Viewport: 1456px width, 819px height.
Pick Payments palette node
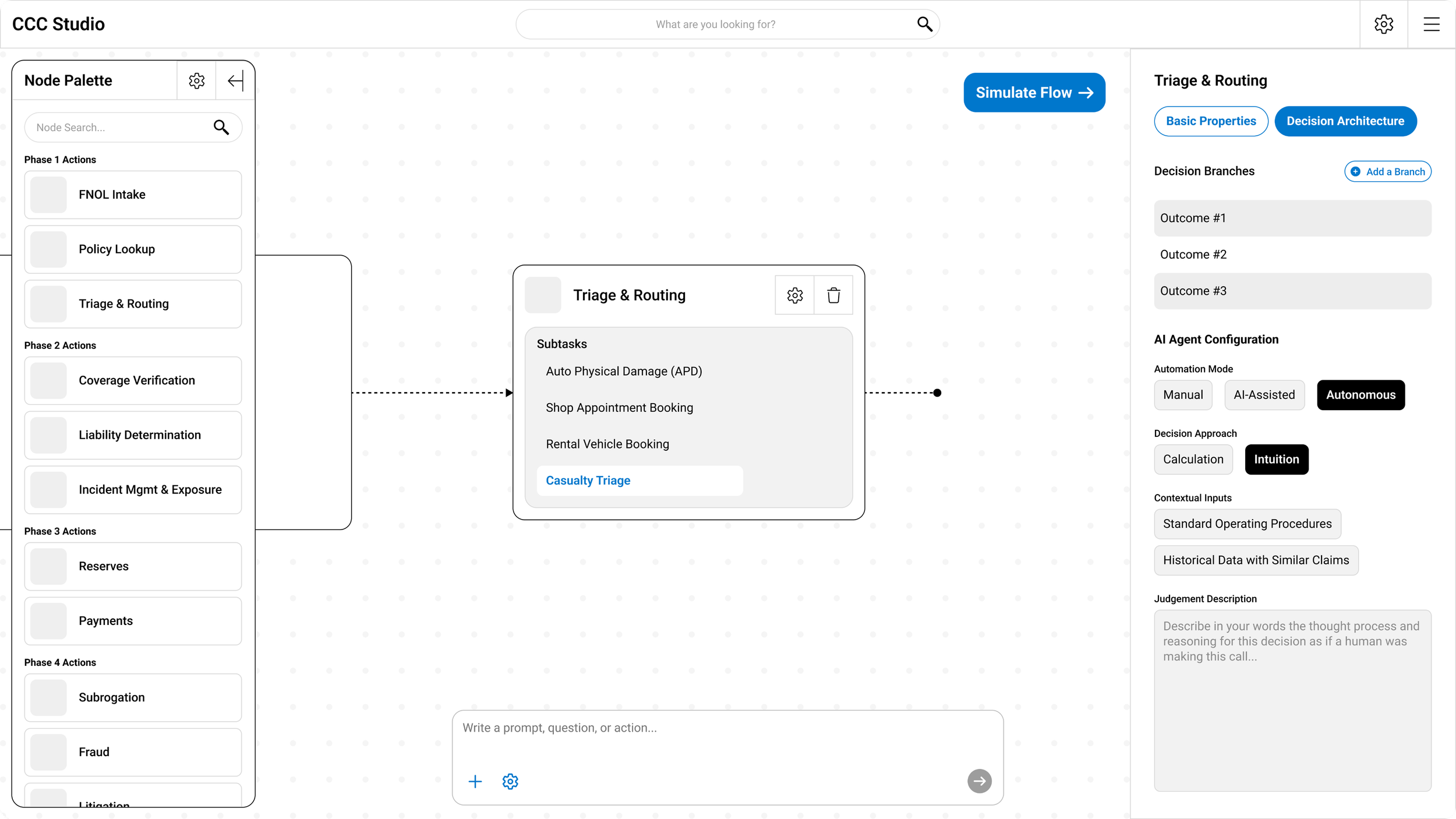(x=133, y=621)
